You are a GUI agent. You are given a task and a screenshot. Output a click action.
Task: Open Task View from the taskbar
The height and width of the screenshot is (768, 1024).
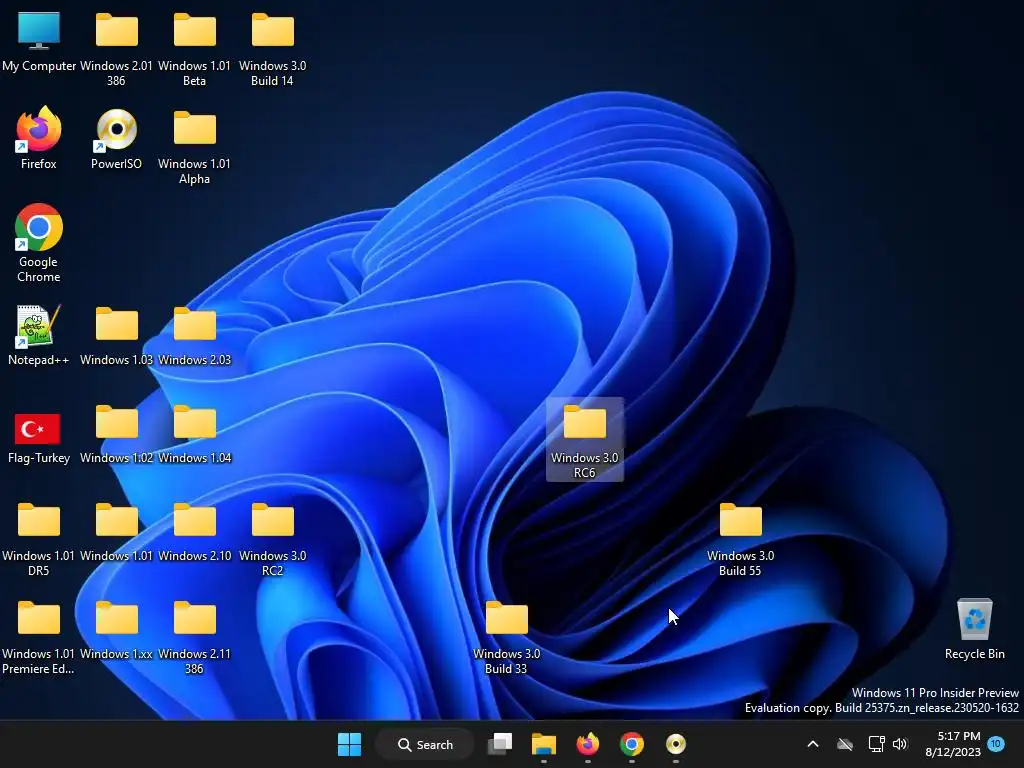[x=500, y=744]
